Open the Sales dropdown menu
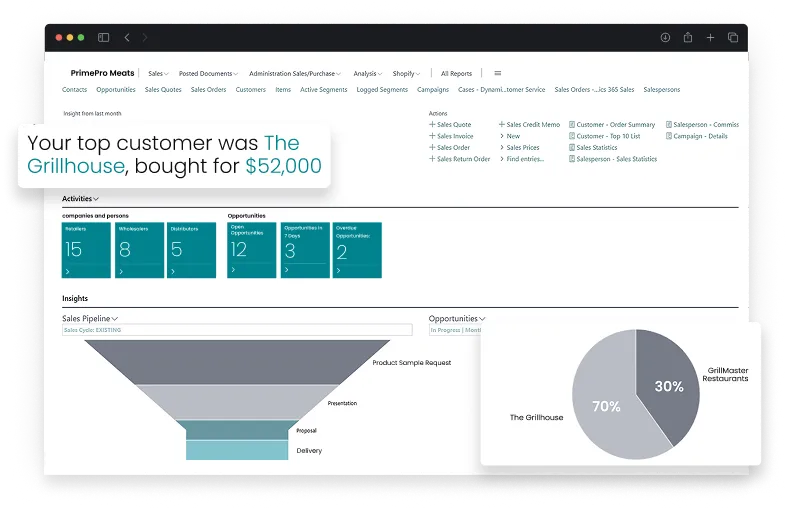This screenshot has height=508, width=792. (158, 73)
